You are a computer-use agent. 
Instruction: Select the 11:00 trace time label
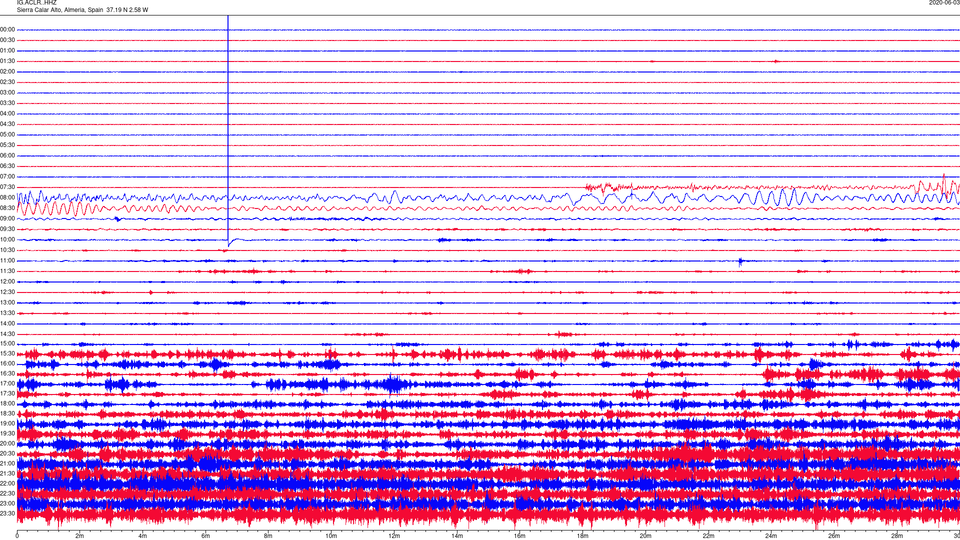click(x=7, y=260)
